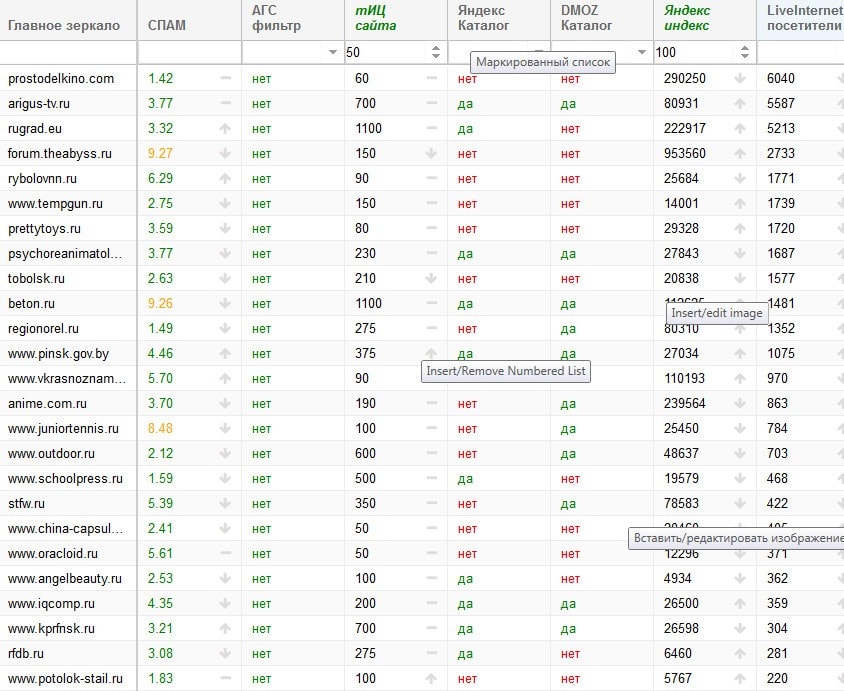Click the up arrow beside Яндекс индекс 80931
This screenshot has height=691, width=844.
pos(740,103)
